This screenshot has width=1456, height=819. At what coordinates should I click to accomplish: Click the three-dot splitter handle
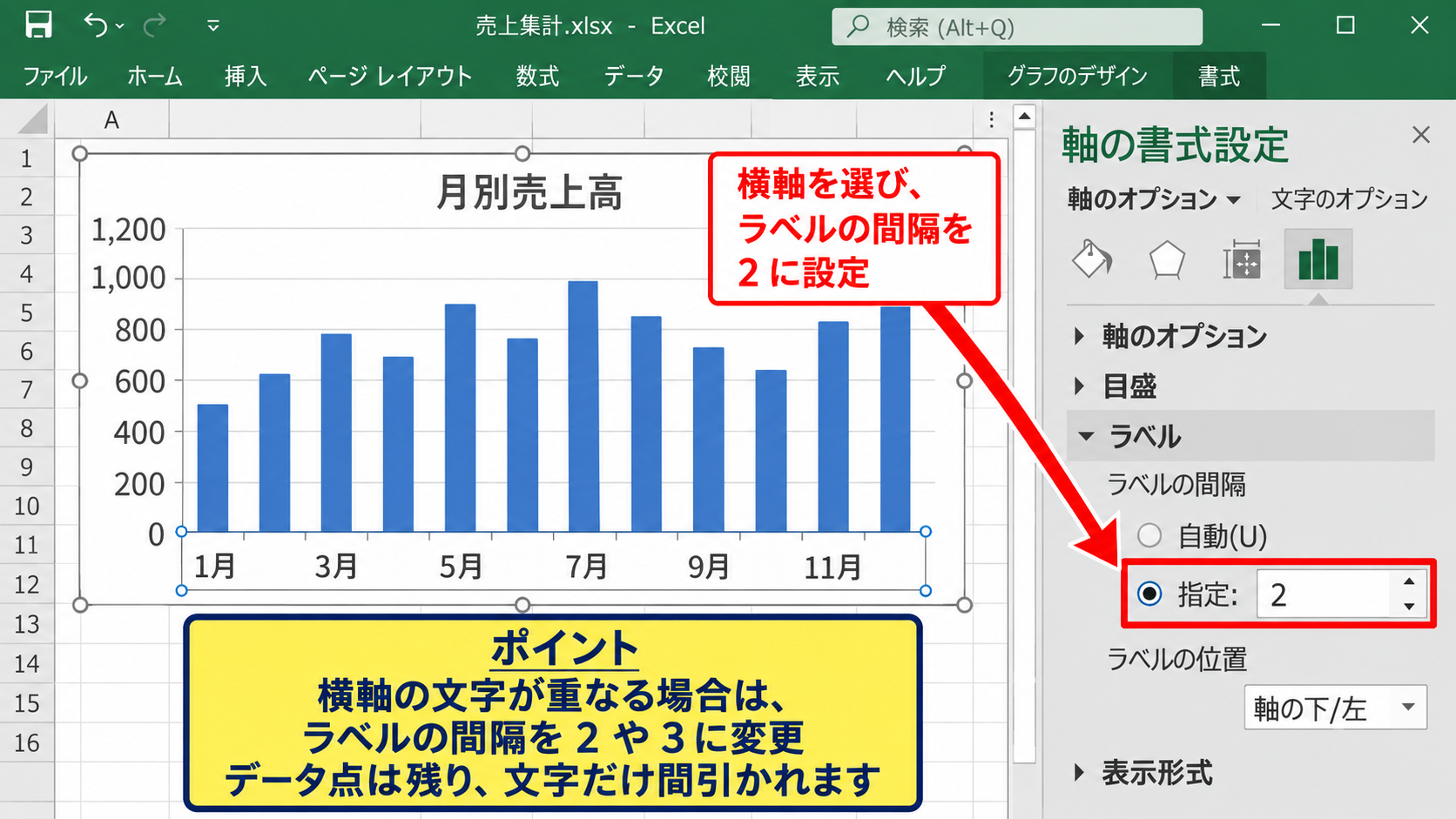coord(991,120)
